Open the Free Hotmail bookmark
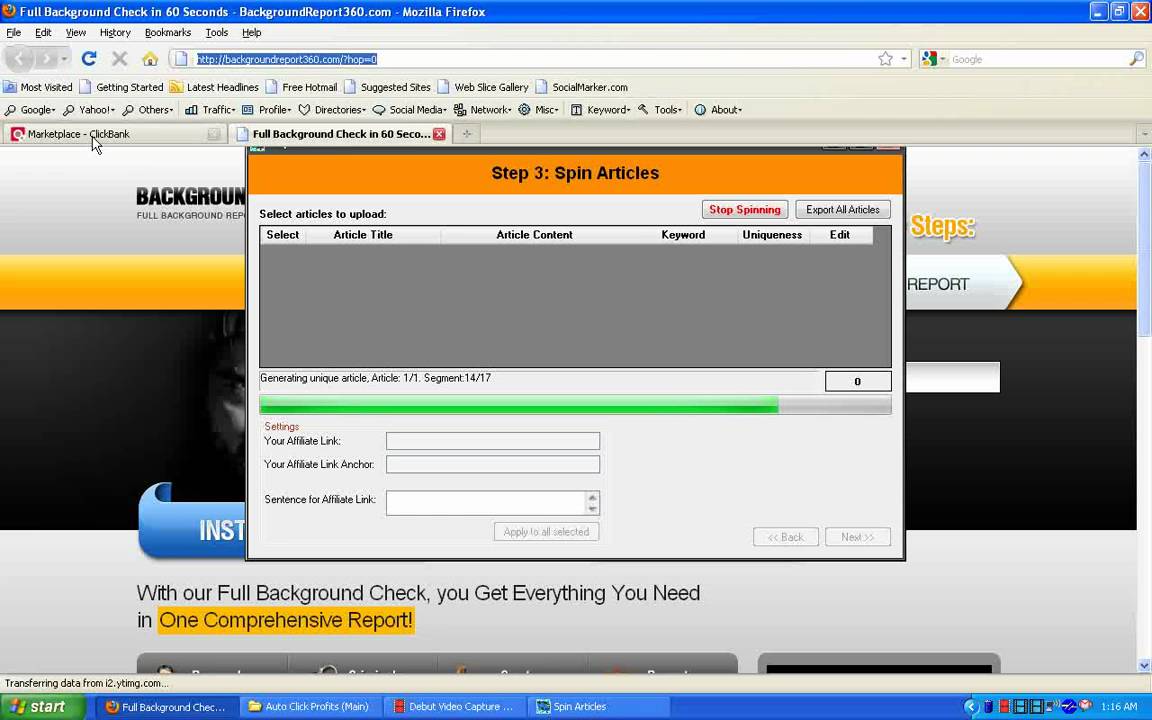This screenshot has height=720, width=1152. point(301,87)
